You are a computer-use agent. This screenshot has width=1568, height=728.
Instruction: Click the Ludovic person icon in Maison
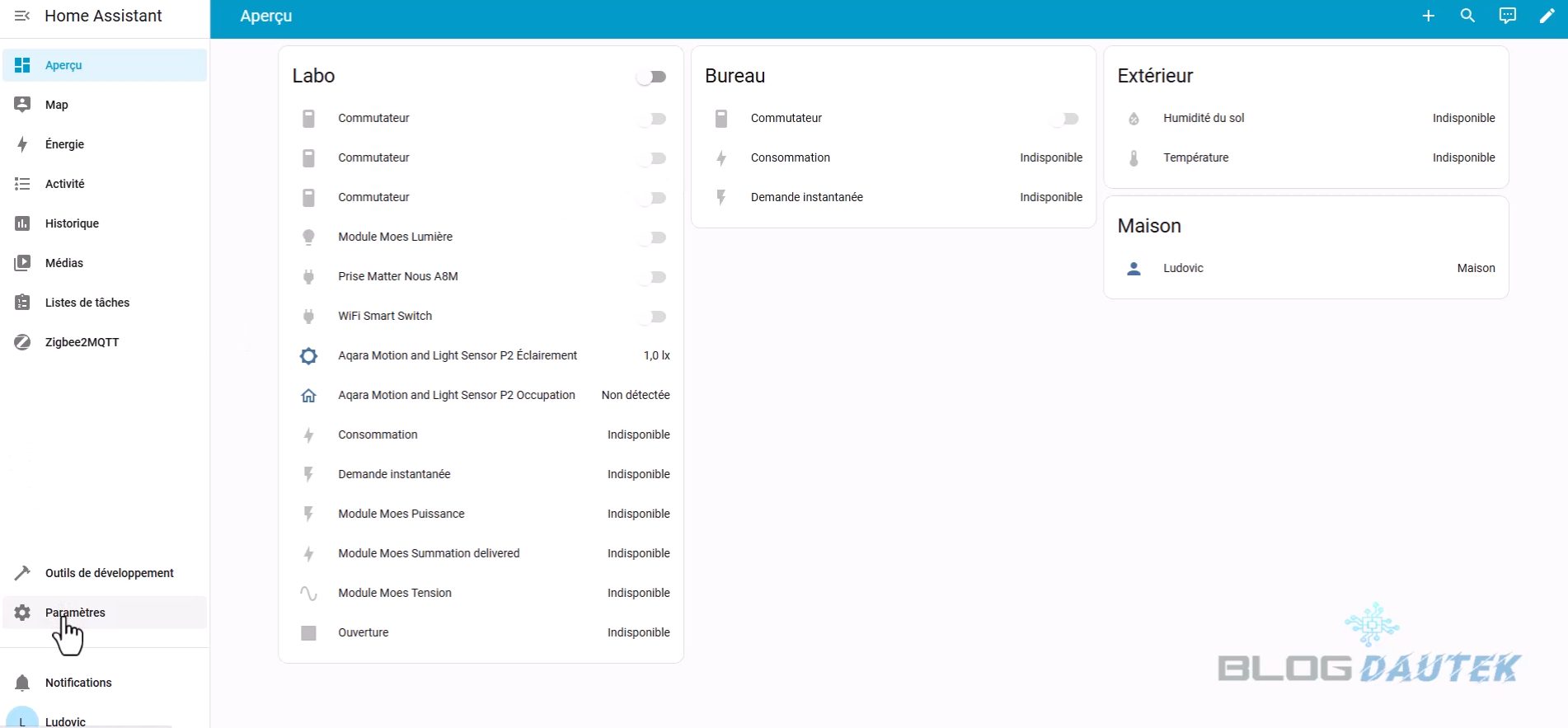click(1134, 268)
